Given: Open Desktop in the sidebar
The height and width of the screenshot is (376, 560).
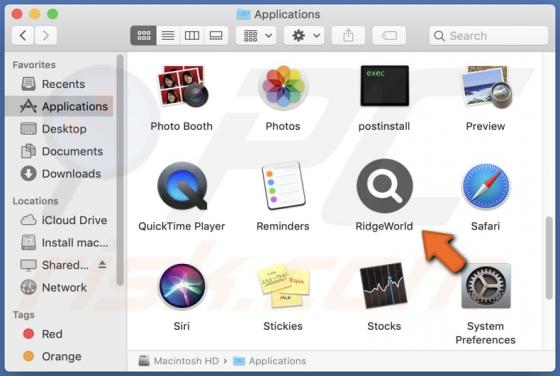Looking at the screenshot, I should point(60,129).
